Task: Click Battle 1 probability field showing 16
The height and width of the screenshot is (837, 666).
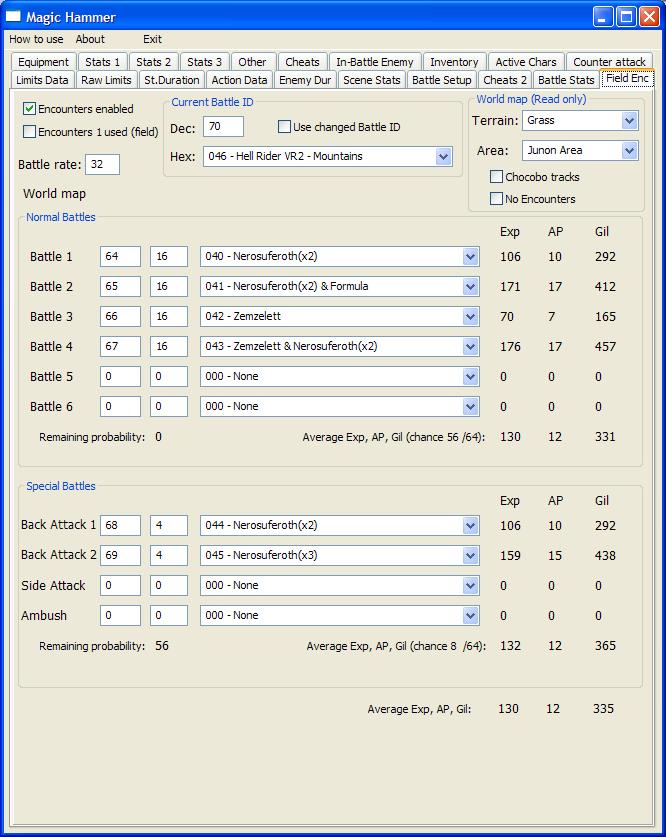Action: click(x=169, y=256)
